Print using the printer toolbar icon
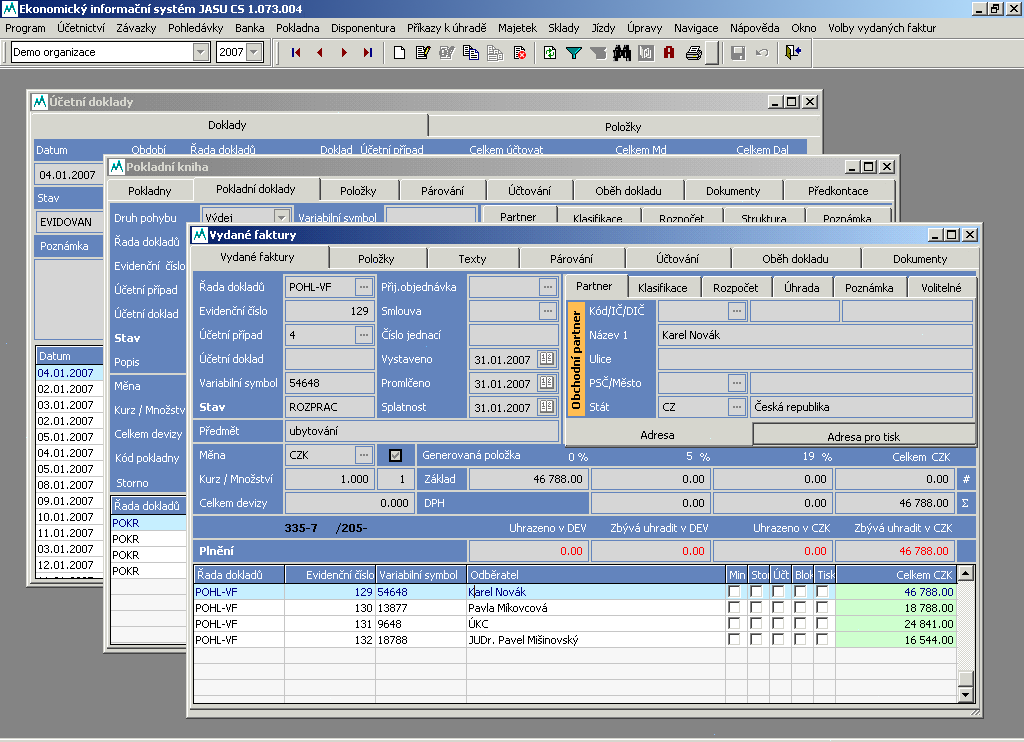 693,53
